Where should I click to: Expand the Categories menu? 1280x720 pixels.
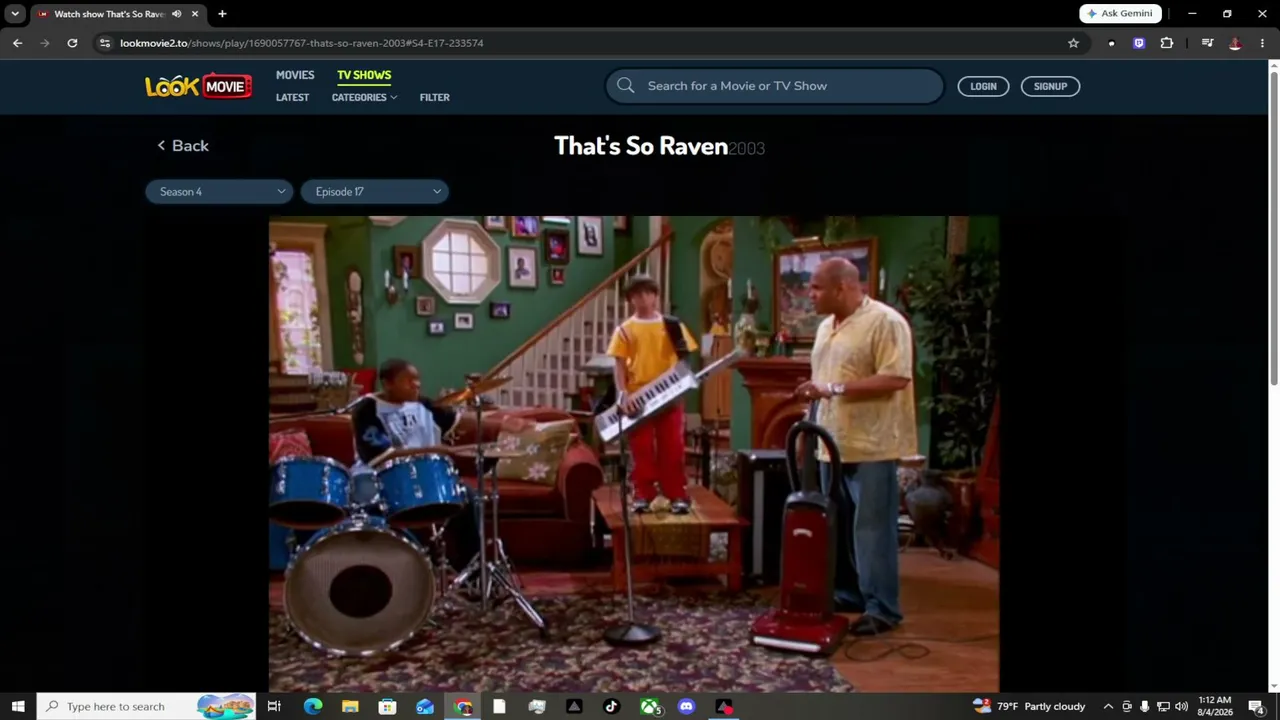(364, 97)
